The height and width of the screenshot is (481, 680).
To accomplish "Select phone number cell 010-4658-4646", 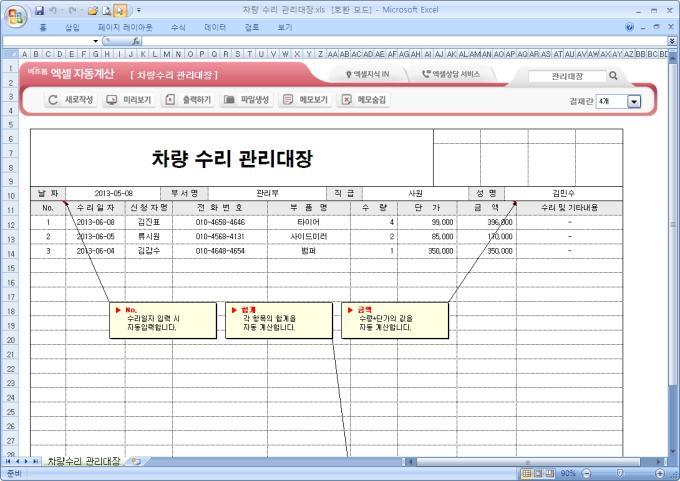I will (x=220, y=222).
